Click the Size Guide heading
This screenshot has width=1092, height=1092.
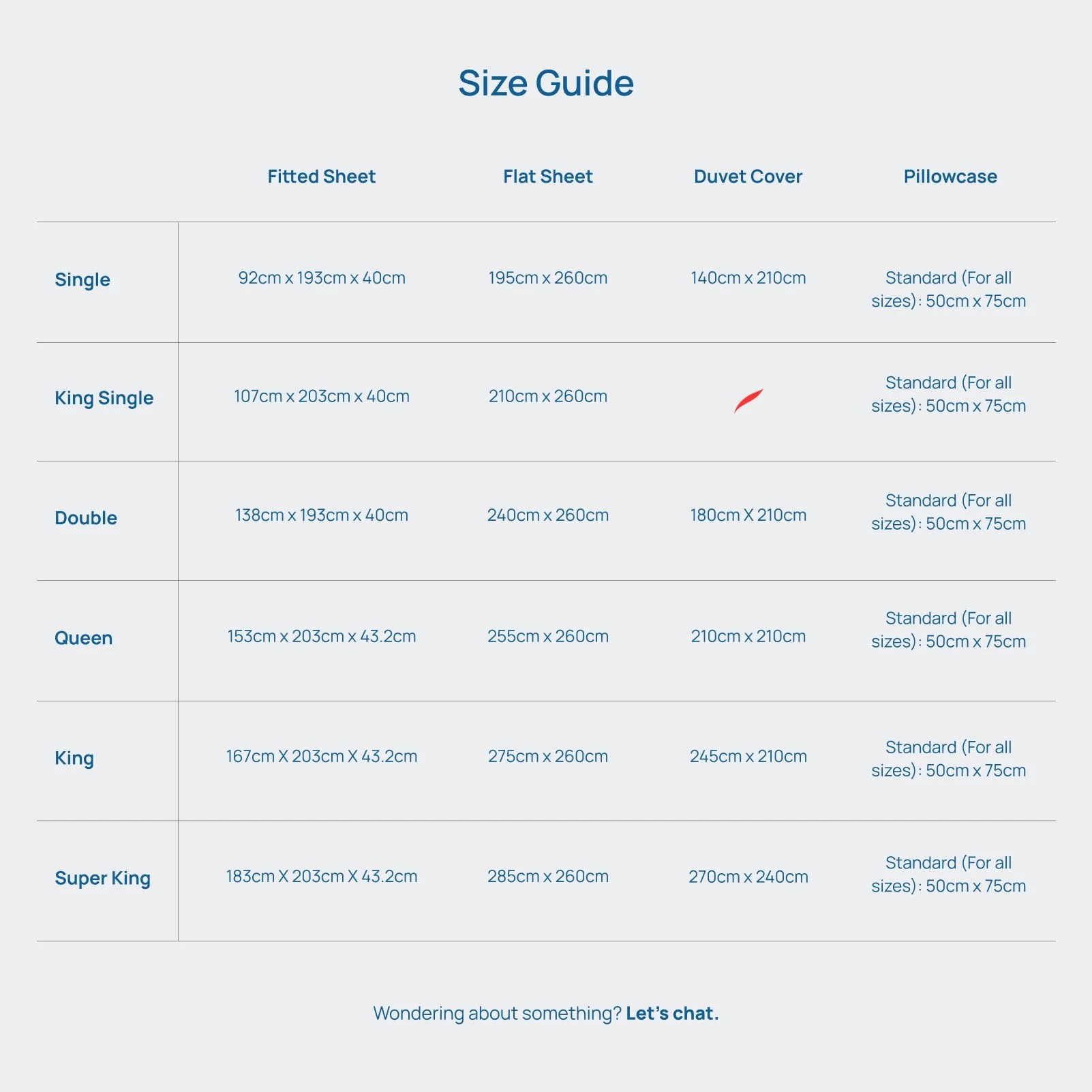(546, 83)
